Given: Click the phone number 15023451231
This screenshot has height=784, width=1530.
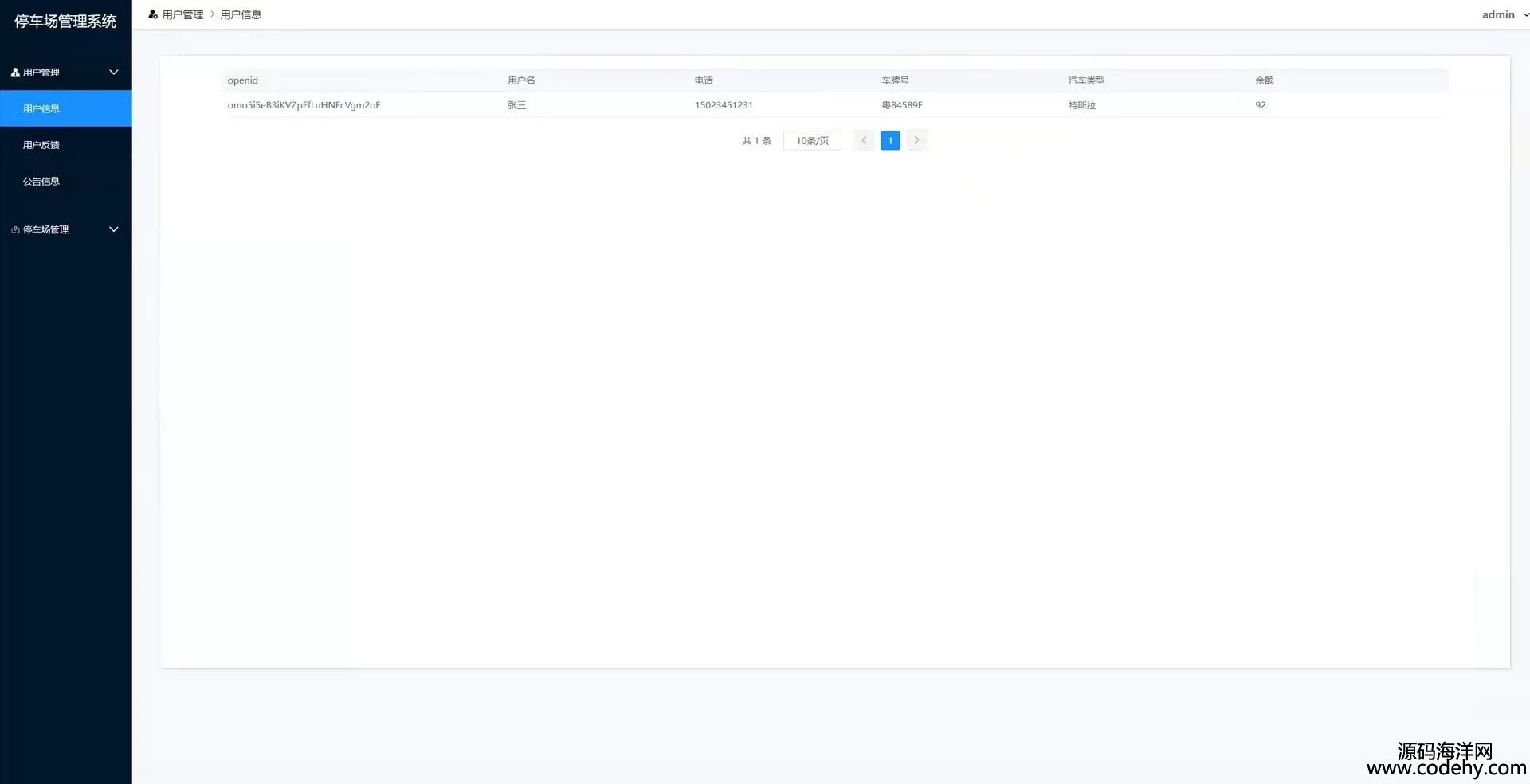Looking at the screenshot, I should 724,105.
